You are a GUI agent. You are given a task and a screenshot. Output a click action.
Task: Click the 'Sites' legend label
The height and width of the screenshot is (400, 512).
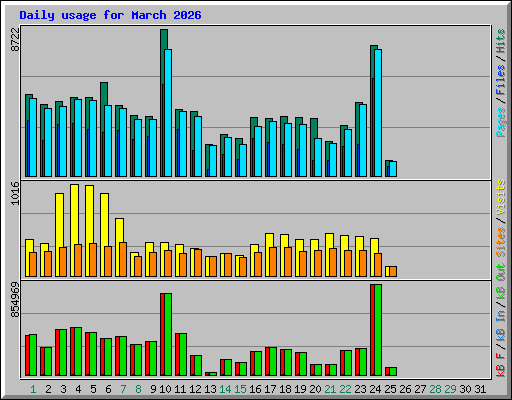(501, 242)
